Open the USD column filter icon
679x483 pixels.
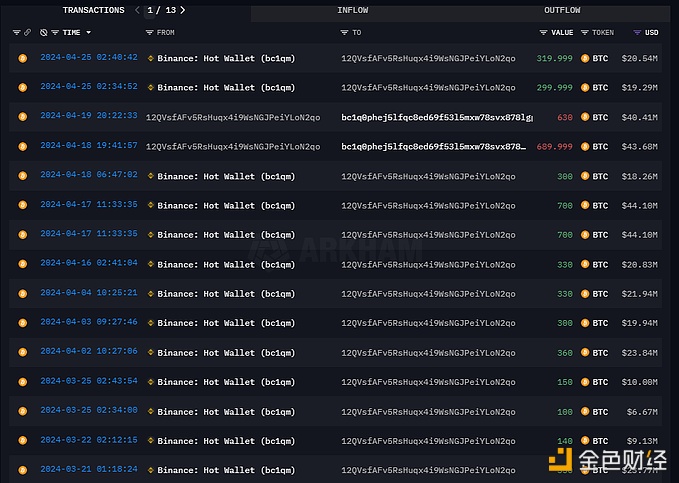637,32
